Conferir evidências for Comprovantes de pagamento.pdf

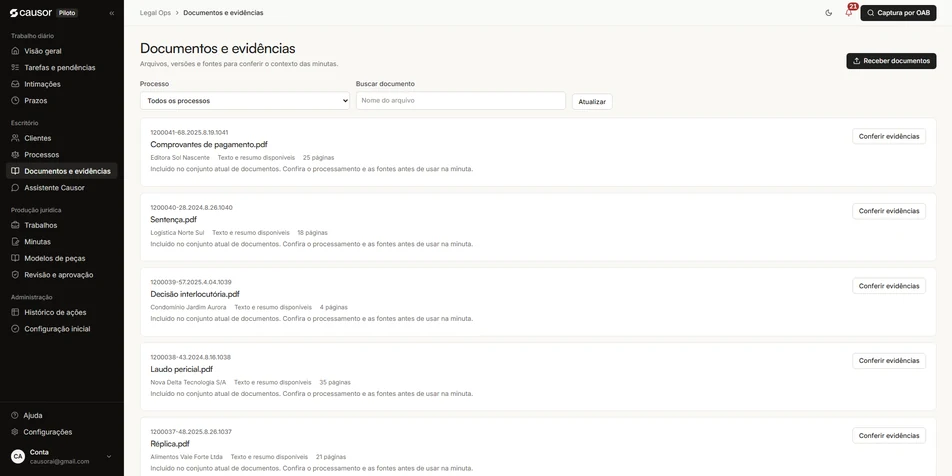coord(889,136)
